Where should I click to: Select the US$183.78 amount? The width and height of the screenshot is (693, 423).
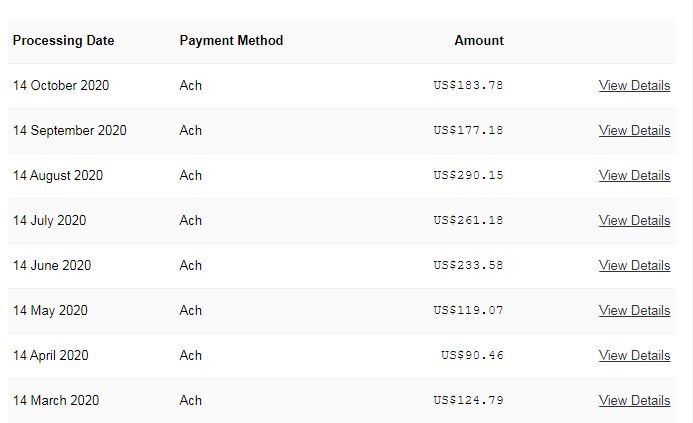[468, 86]
